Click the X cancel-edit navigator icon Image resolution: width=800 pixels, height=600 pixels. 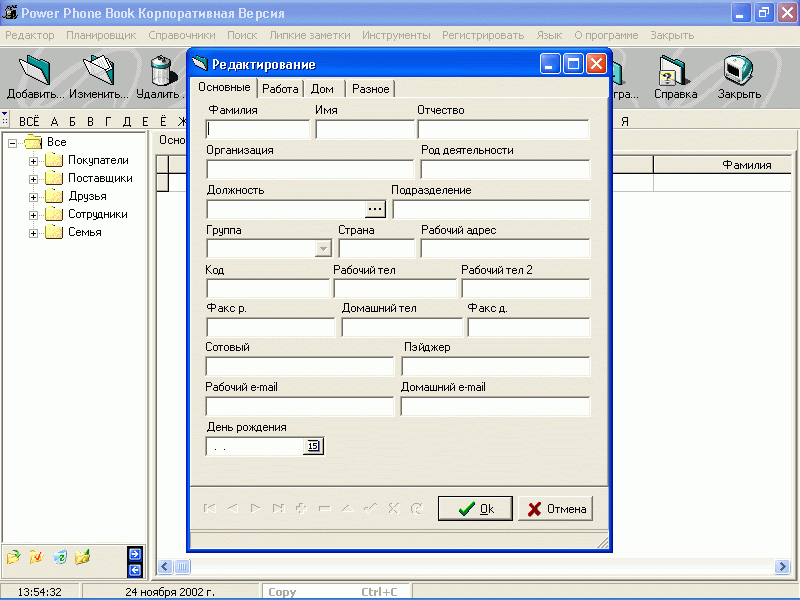click(393, 508)
